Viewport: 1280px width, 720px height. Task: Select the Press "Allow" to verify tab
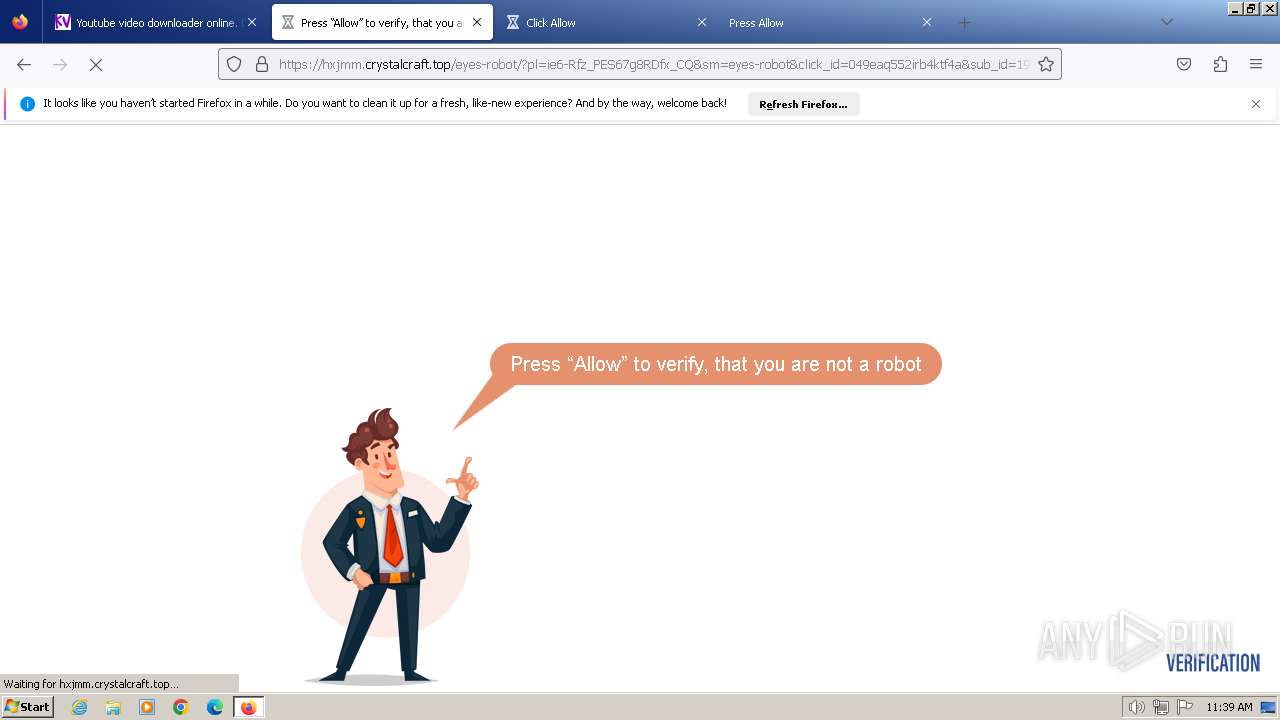(383, 22)
